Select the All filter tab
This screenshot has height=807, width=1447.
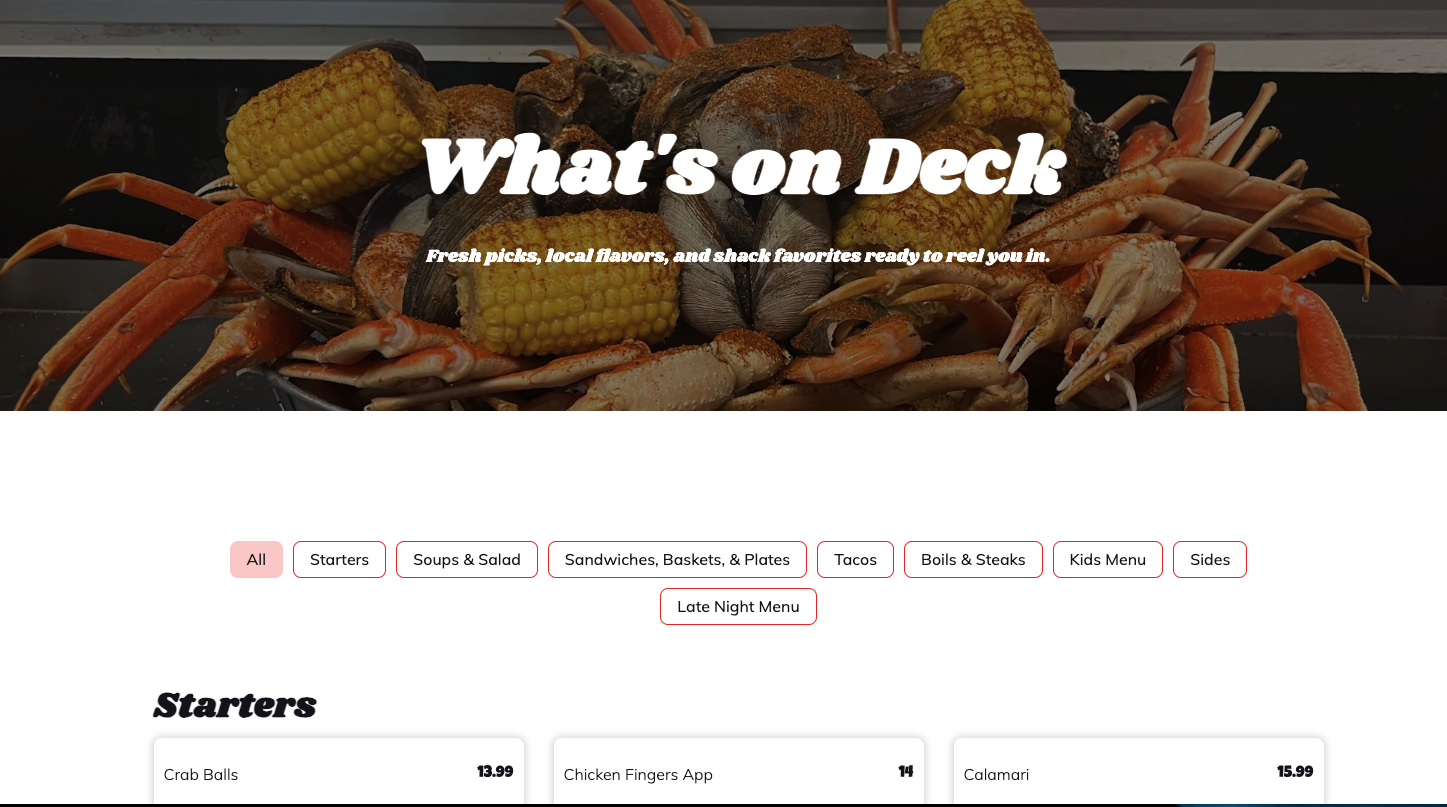[256, 559]
